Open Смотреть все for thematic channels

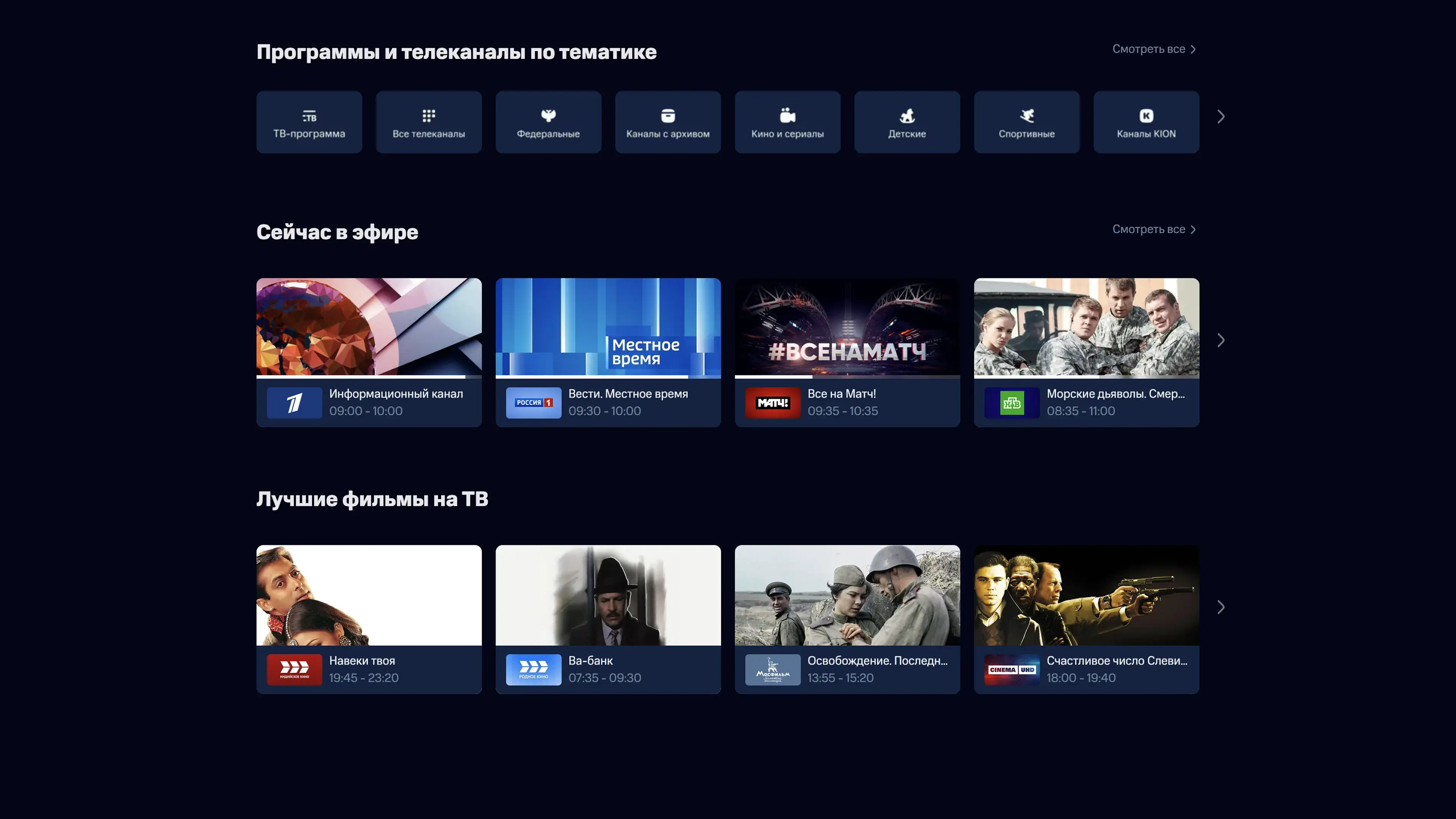1153,49
